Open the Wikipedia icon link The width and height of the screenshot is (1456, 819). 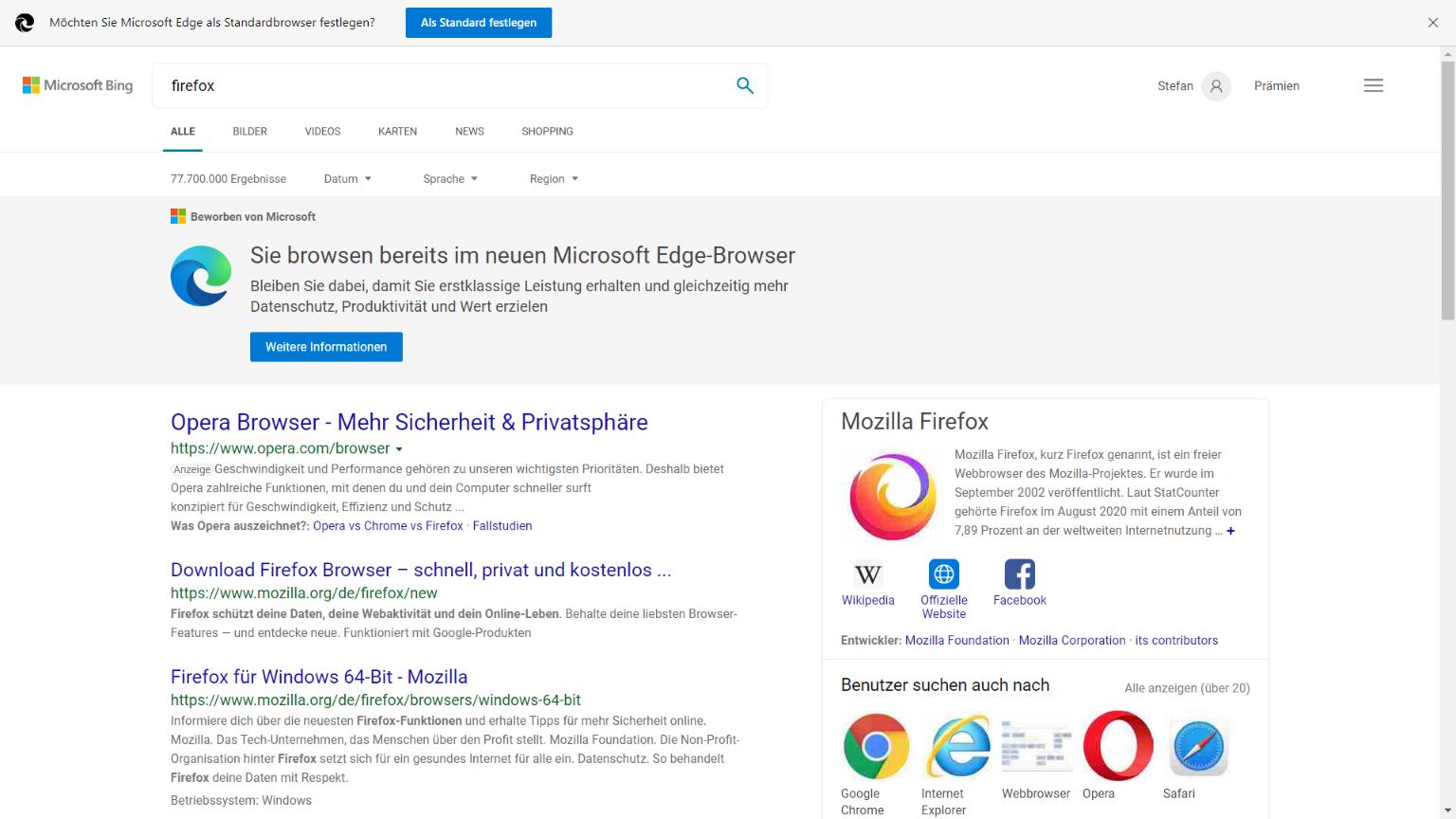pyautogui.click(x=867, y=574)
